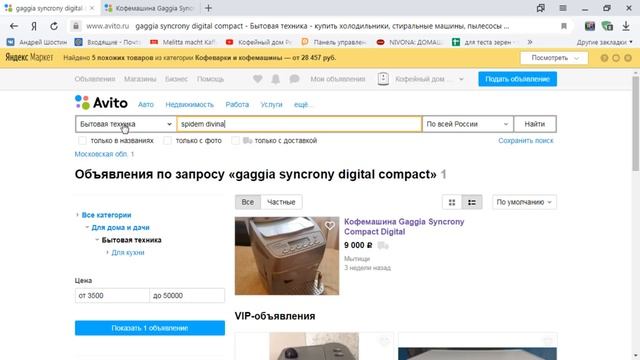Open the NIVONA: ДОМАШ bookmark
640x360 pixels.
[x=409, y=42]
